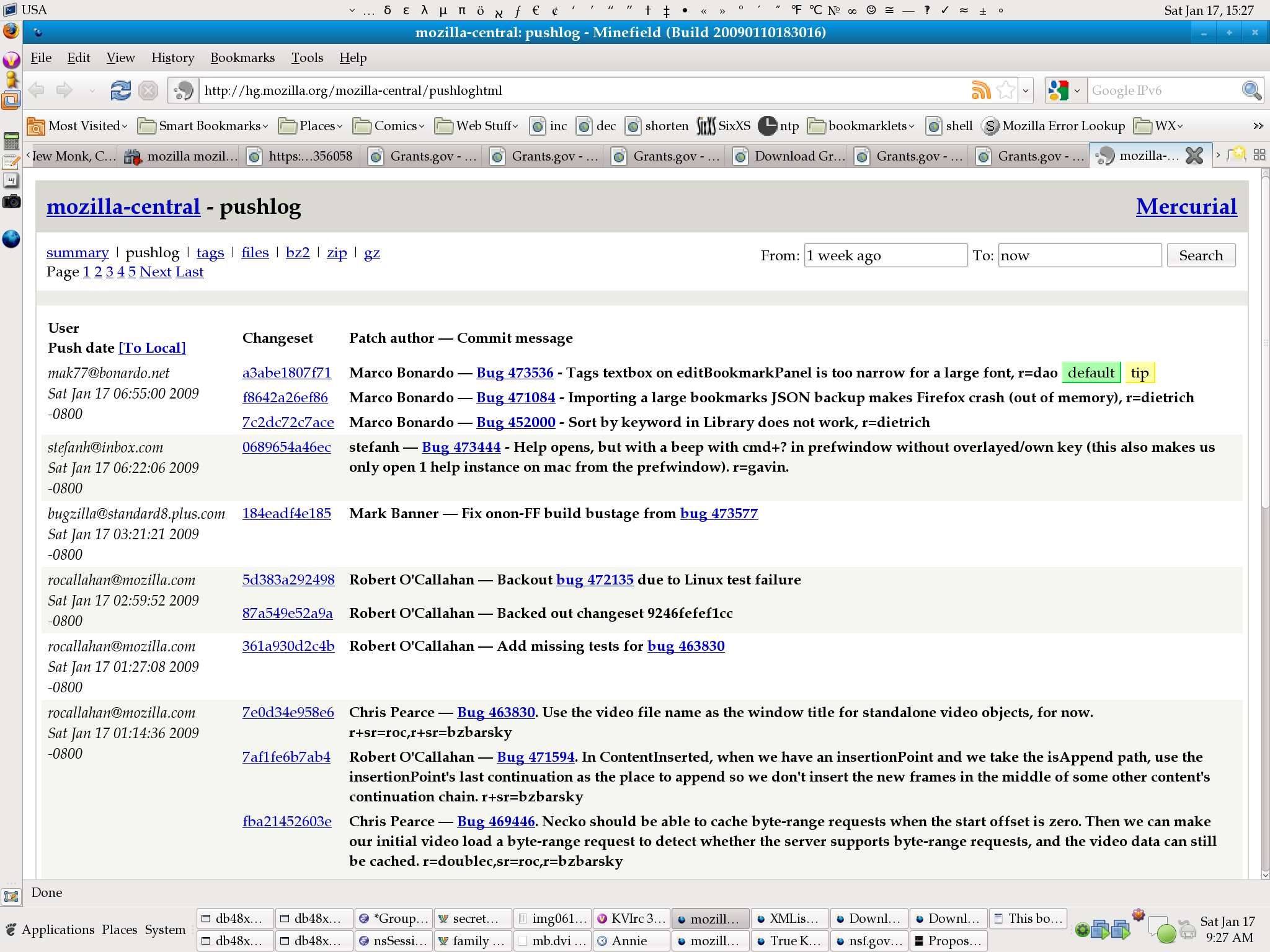Go to the summary link
Screen dimensions: 1270x952
[78, 253]
